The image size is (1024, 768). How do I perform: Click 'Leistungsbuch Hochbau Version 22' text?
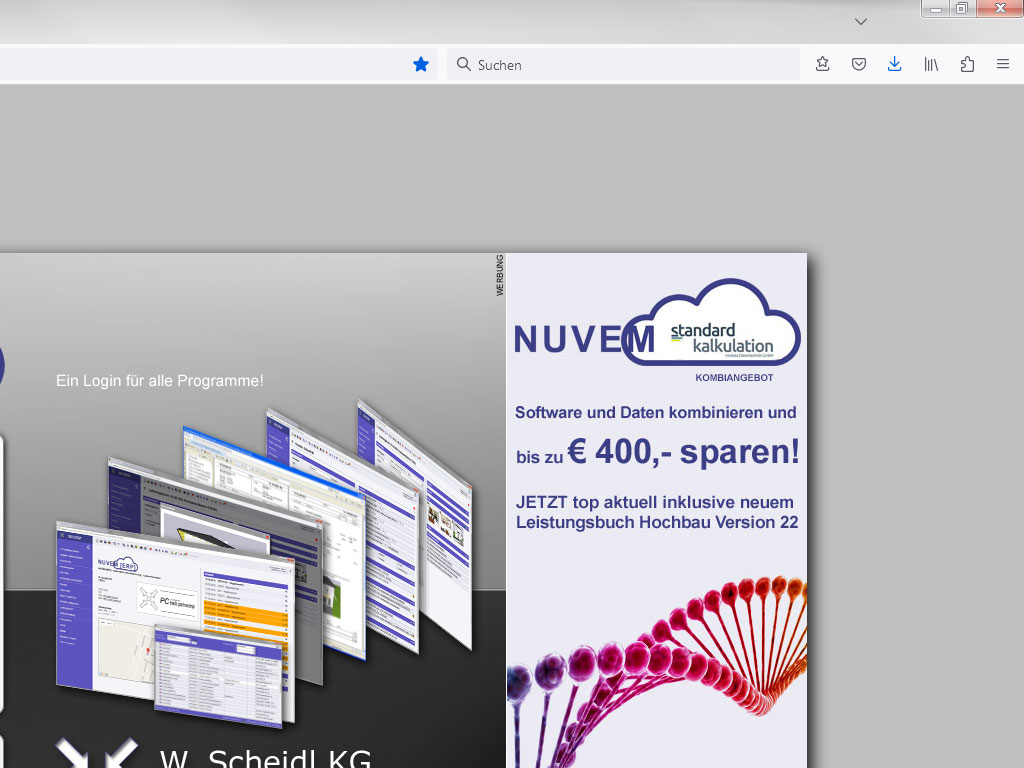tap(657, 522)
